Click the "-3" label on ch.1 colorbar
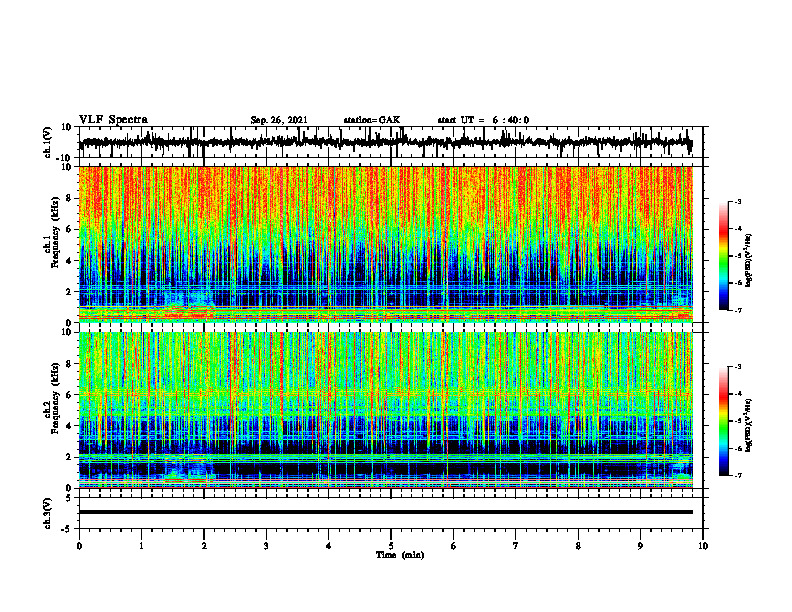 click(738, 202)
